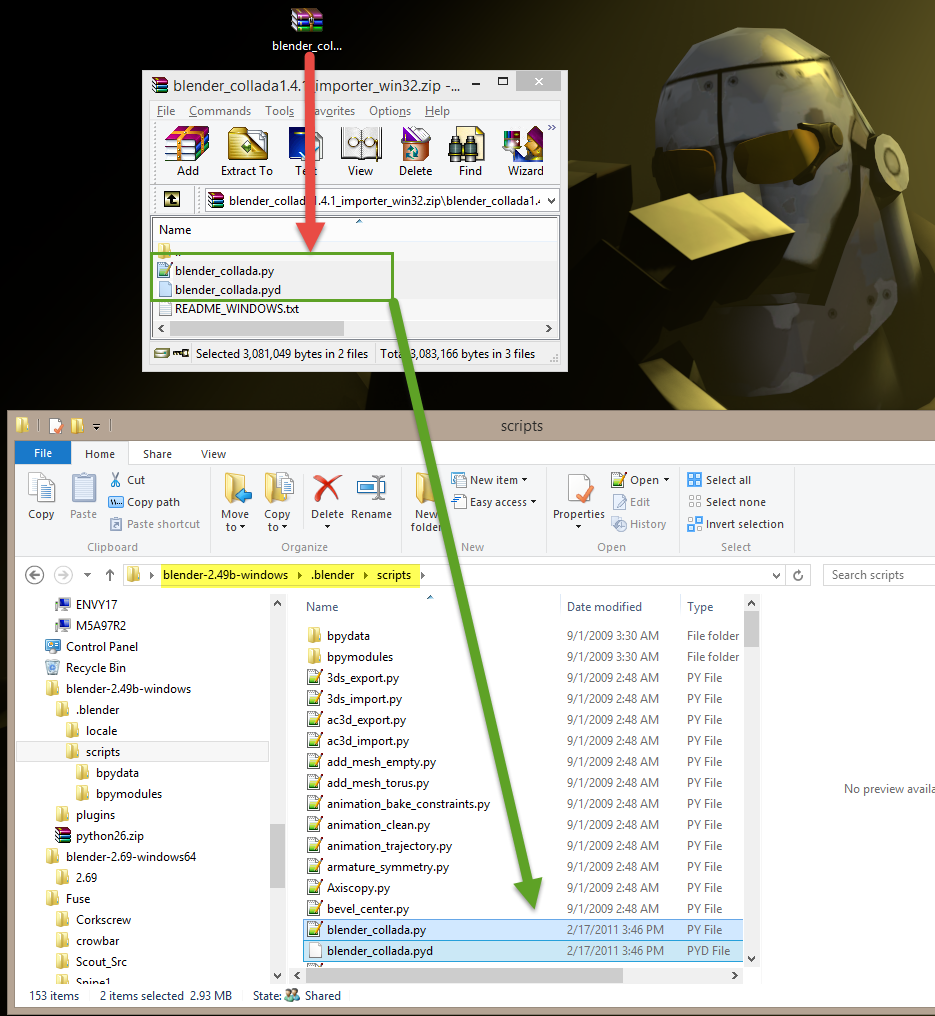Go up one level in WinRAR archive
Screen dimensions: 935x1016
(x=172, y=200)
